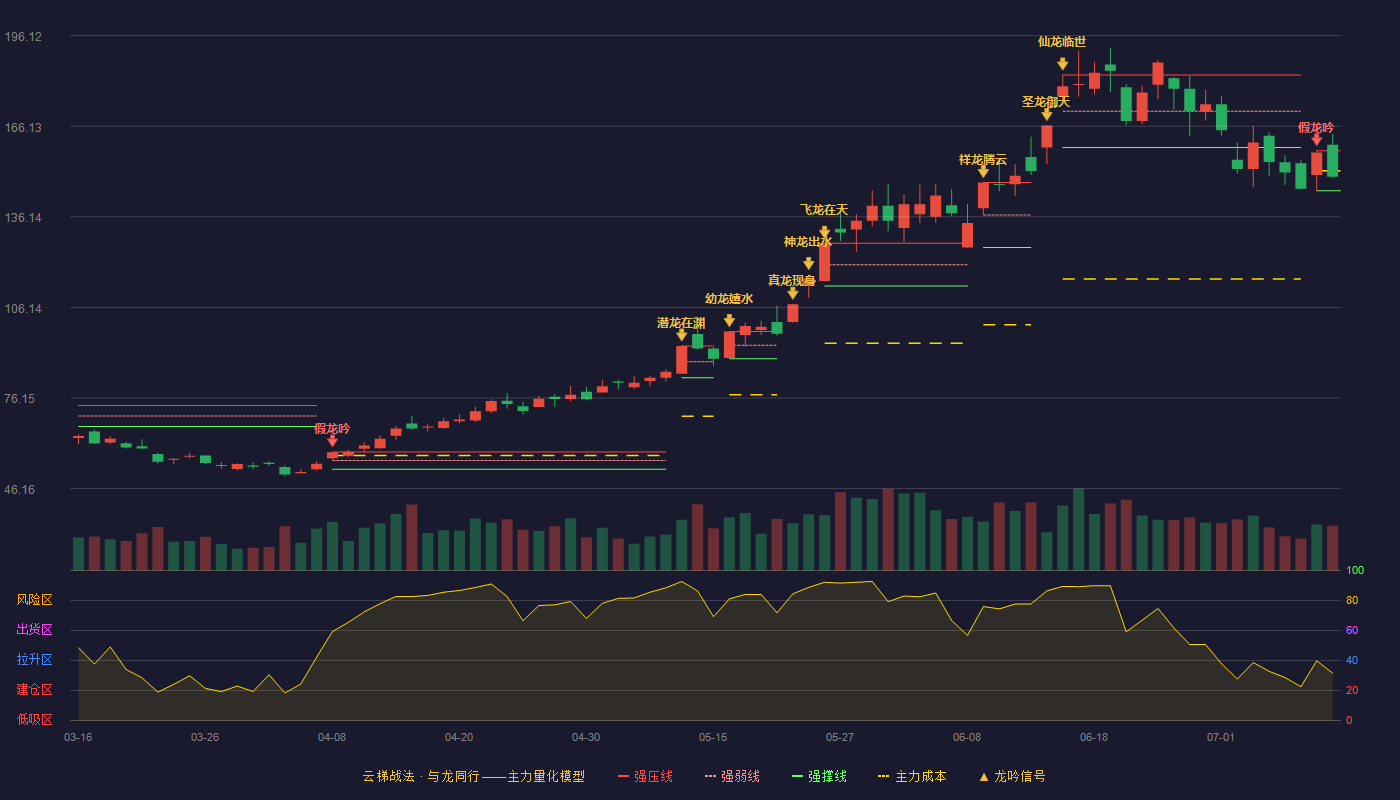Click the 04-30 date axis label
1400x800 pixels.
(586, 737)
